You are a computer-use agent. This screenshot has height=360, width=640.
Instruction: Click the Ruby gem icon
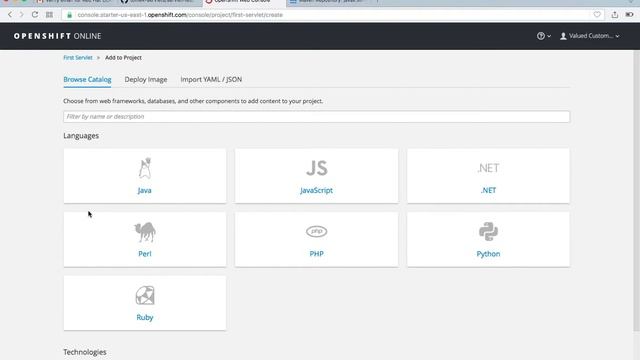[145, 295]
